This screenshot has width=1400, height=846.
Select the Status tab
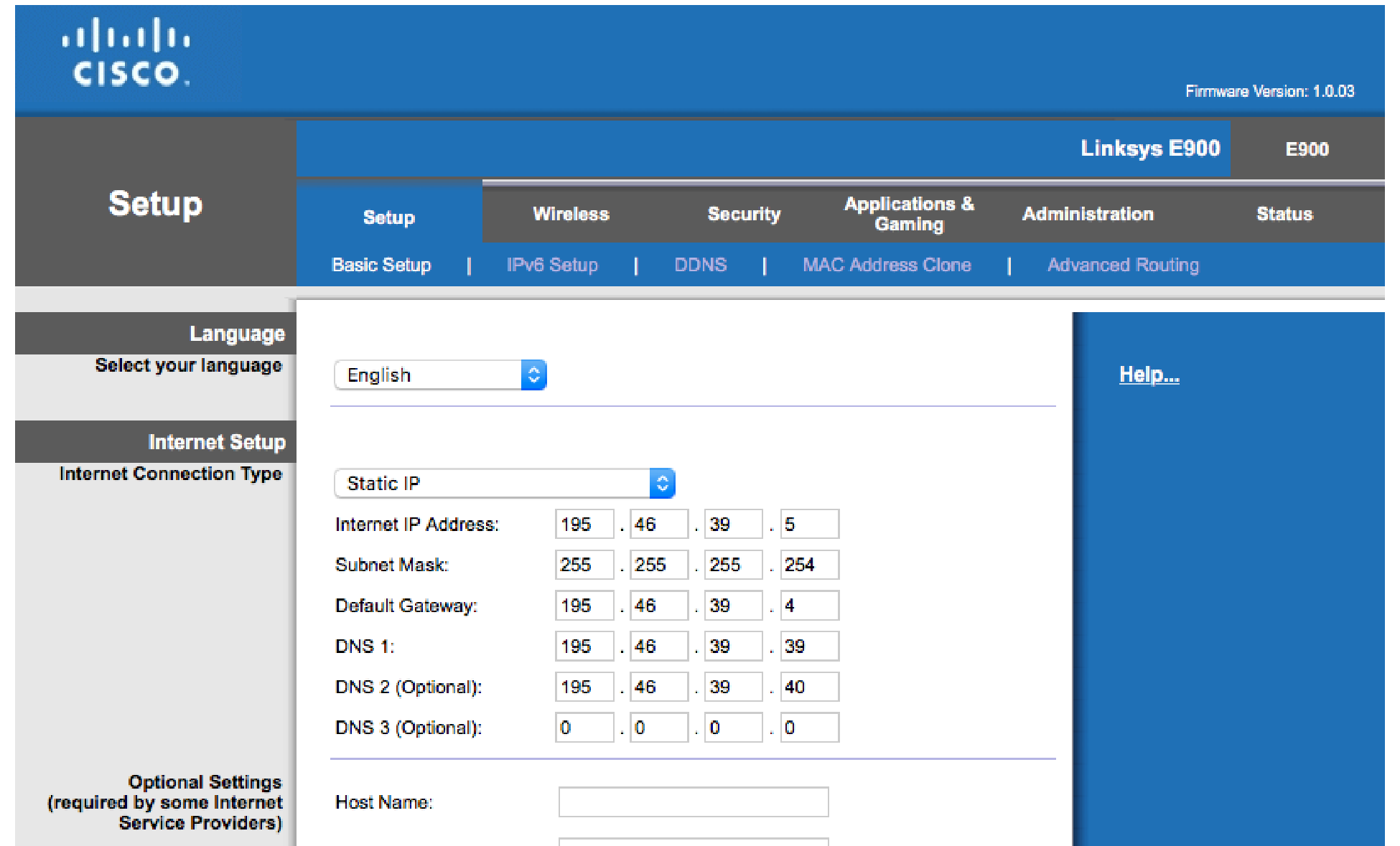(x=1284, y=214)
